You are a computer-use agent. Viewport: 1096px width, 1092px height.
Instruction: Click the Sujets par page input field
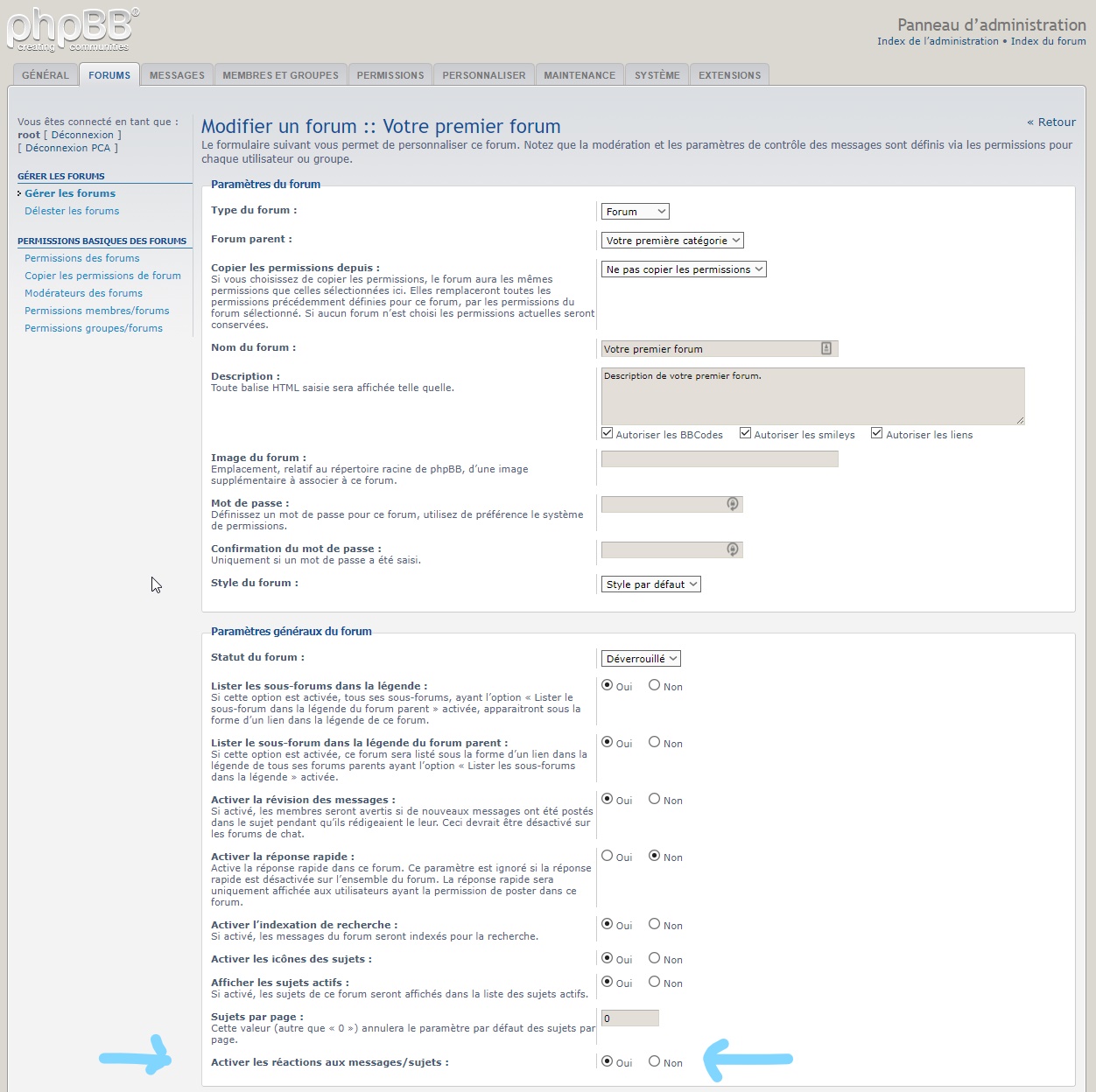point(629,1018)
